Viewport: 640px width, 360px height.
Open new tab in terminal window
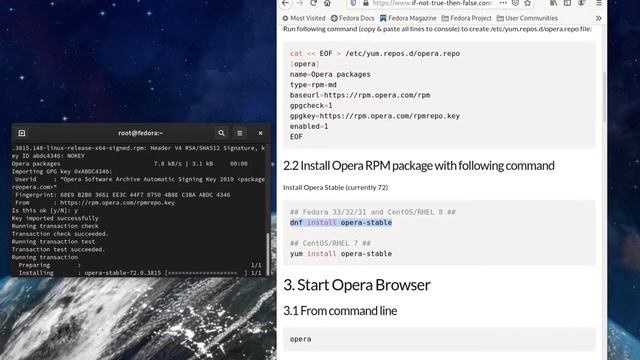tap(22, 133)
